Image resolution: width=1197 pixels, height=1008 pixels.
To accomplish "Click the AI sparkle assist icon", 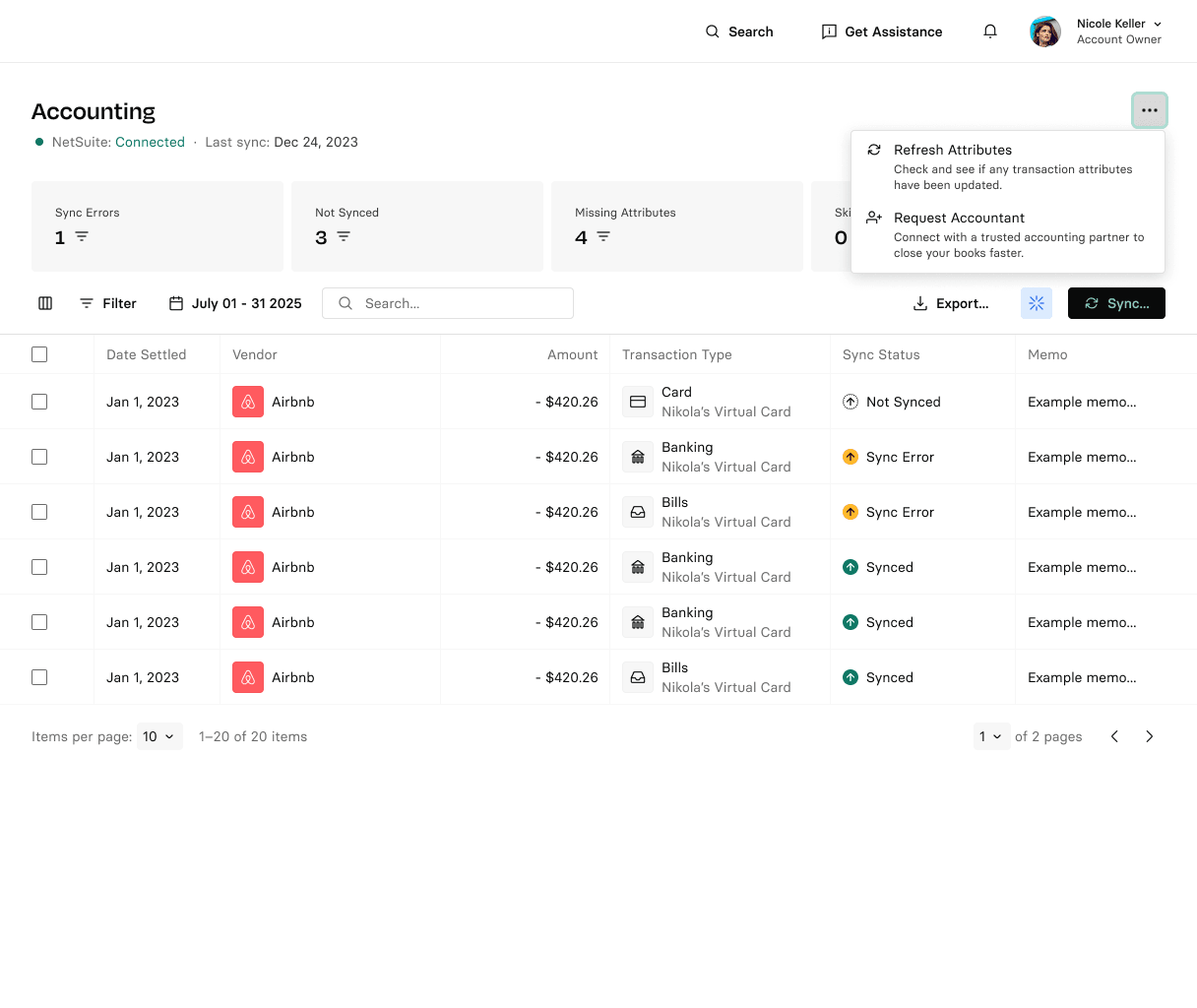I will [1036, 303].
